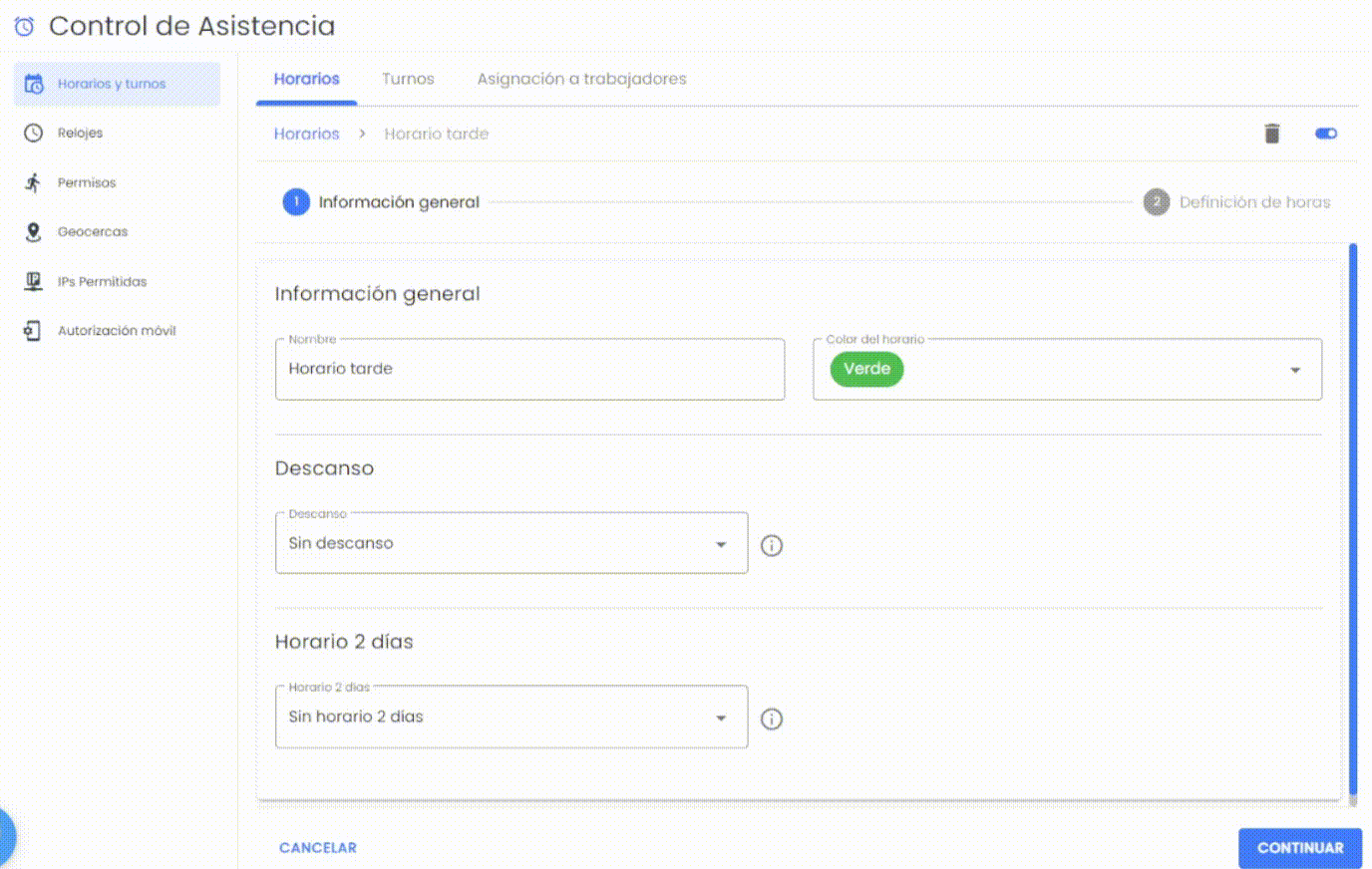Click the Permisos running person icon
The width and height of the screenshot is (1372, 869).
(x=33, y=182)
